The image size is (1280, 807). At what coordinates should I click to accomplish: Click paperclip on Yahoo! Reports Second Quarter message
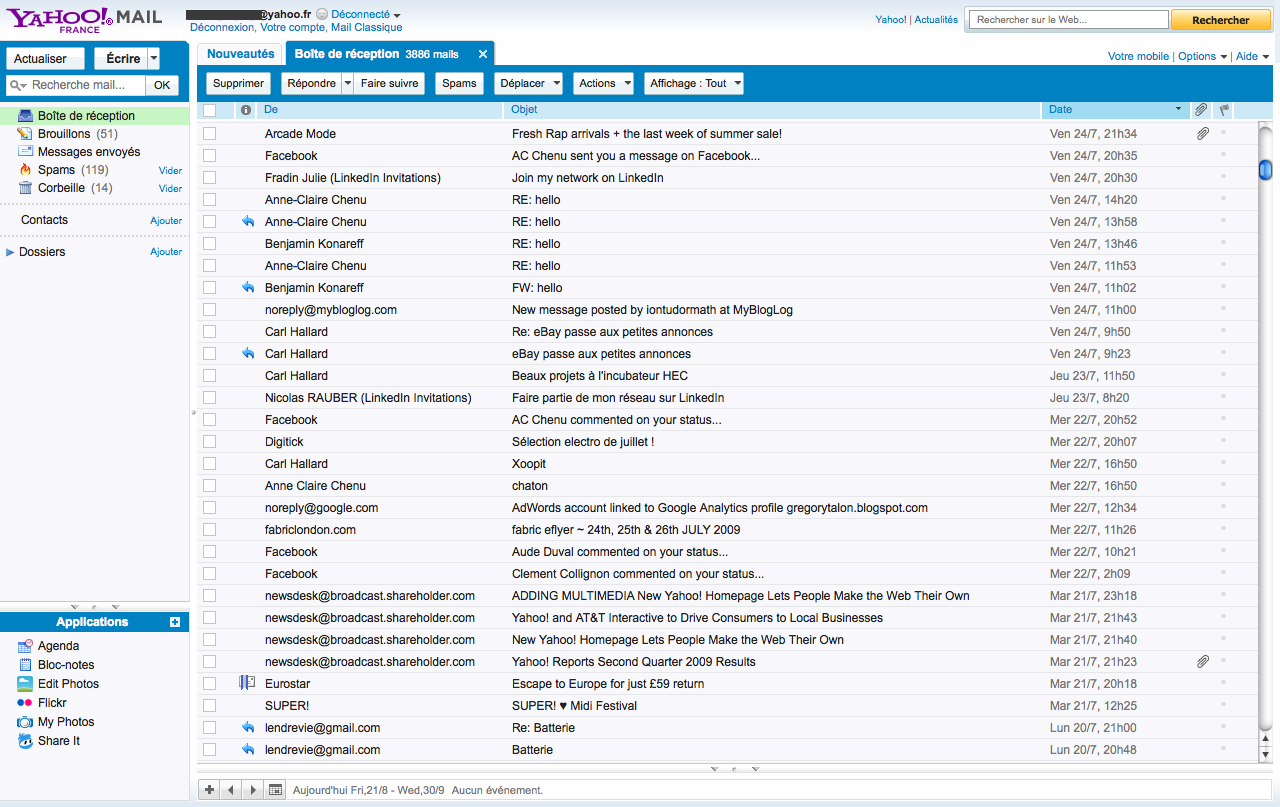(1203, 662)
